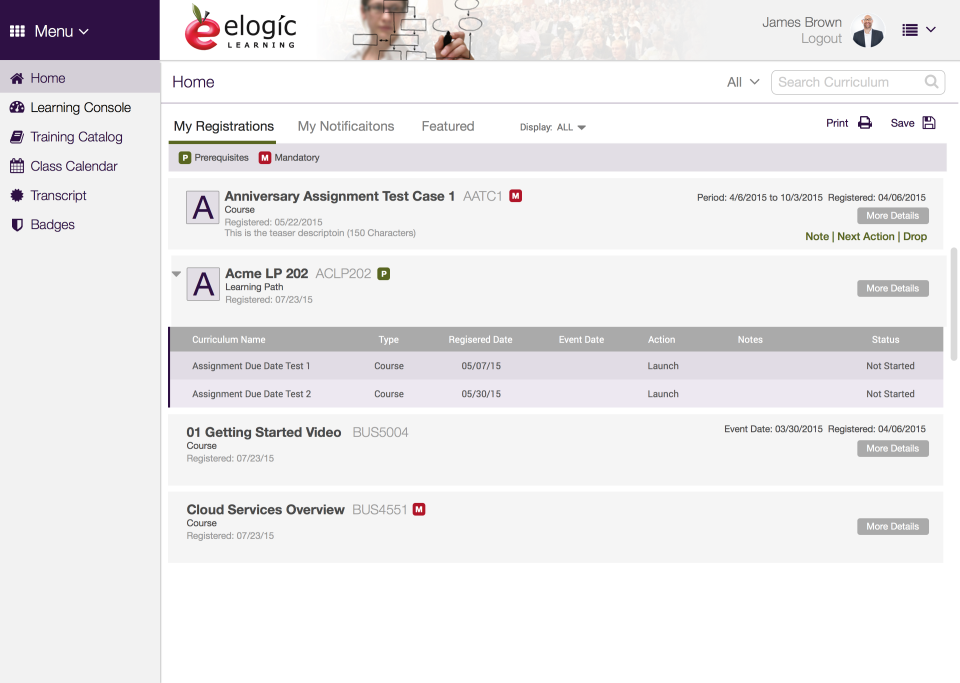Collapse the Acme LP 202 learning path
Viewport: 960px width, 683px height.
[x=176, y=272]
